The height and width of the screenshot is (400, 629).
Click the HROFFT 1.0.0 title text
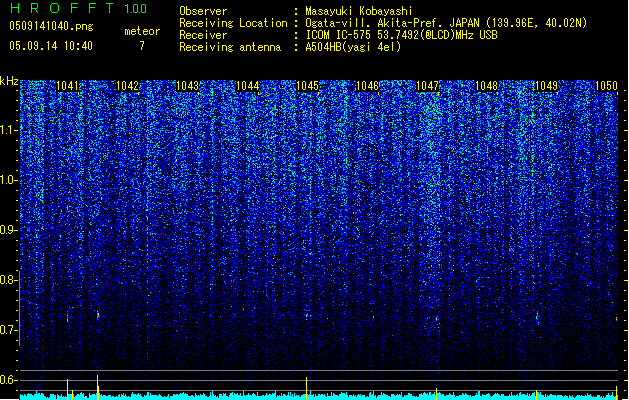(78, 8)
